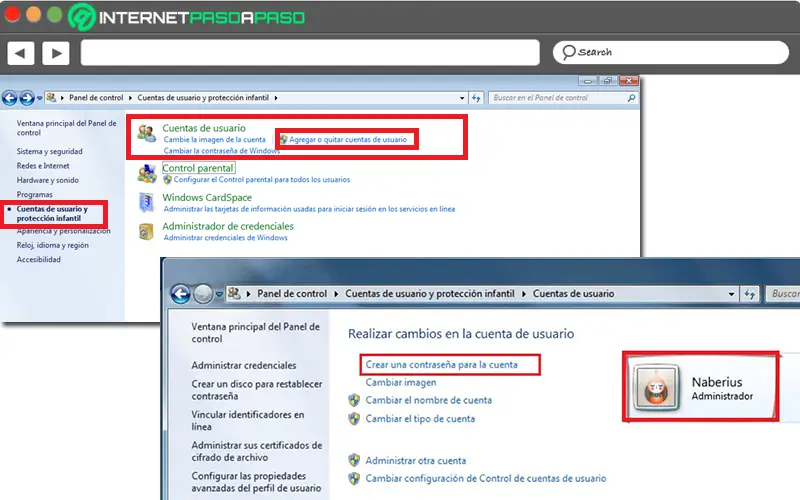This screenshot has height=500, width=800.
Task: Click Cuentas de usuario y protección infantil breadcrumb, front window
Action: (x=430, y=294)
